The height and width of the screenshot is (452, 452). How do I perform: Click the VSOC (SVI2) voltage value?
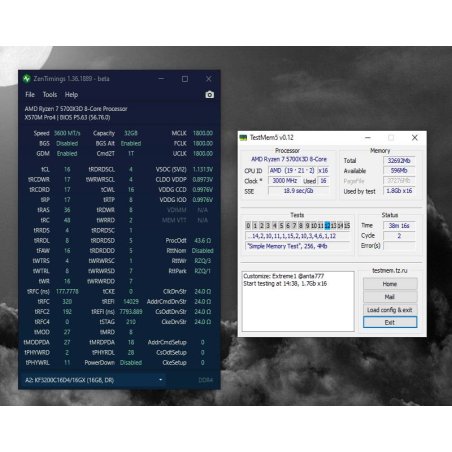tap(203, 169)
